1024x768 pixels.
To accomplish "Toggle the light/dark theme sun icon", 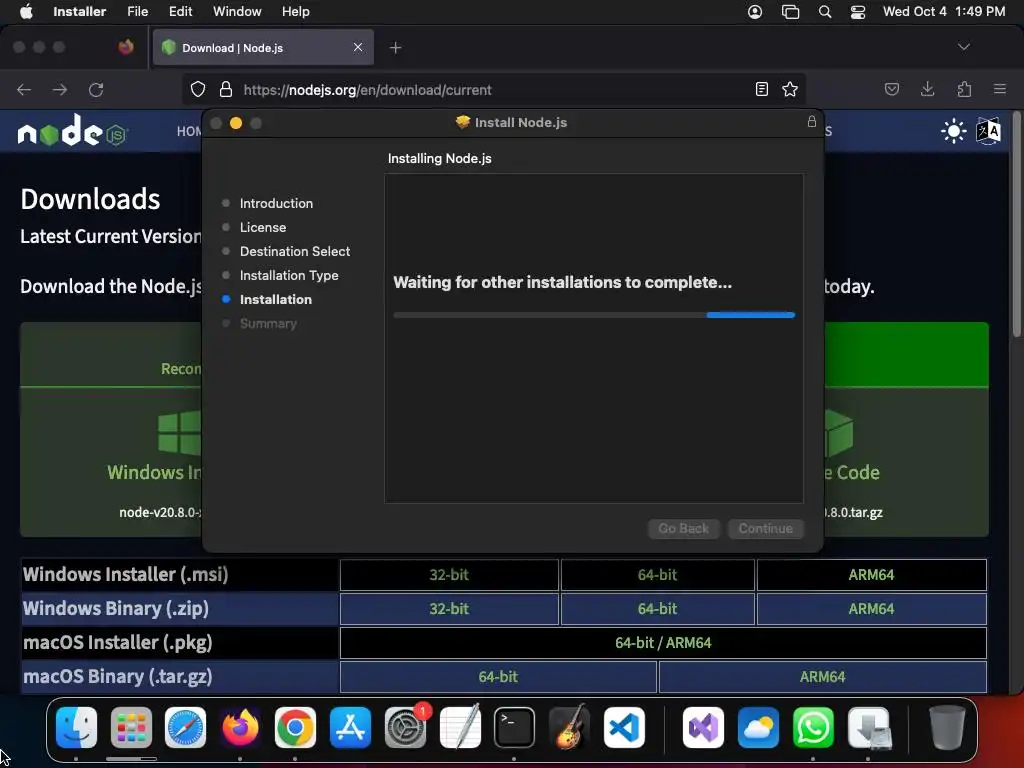I will click(x=953, y=131).
